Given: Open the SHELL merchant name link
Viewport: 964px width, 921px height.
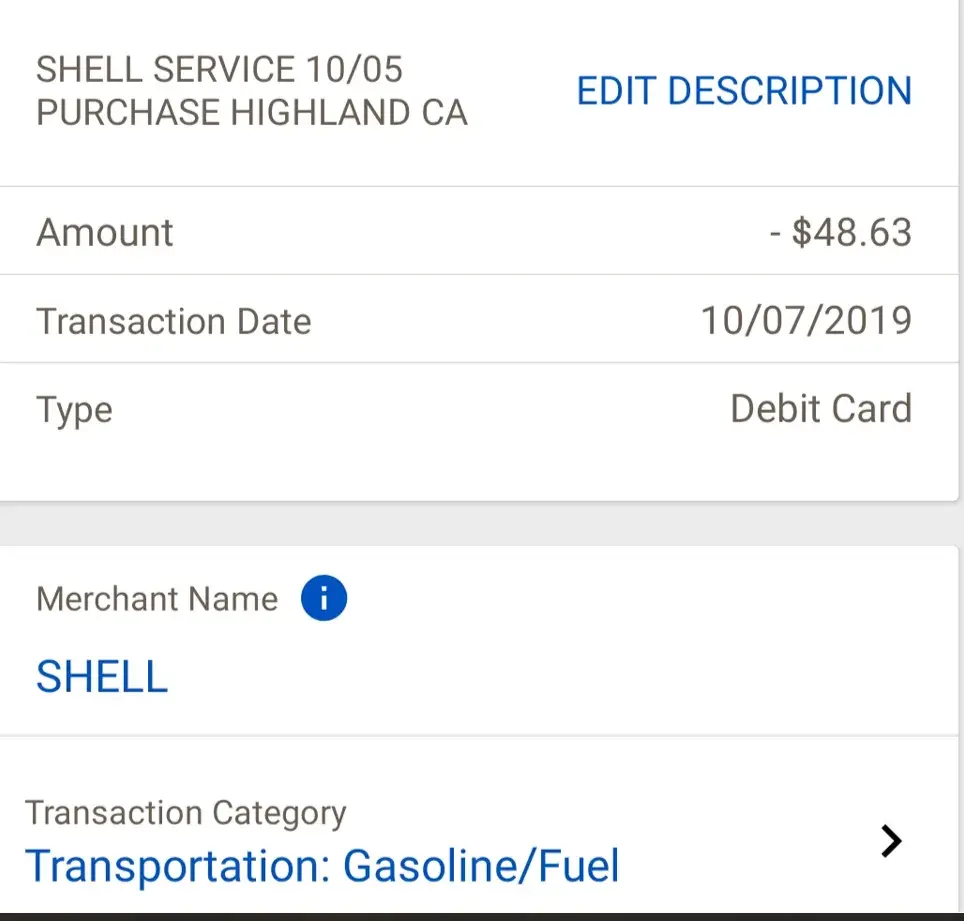Looking at the screenshot, I should click(102, 677).
